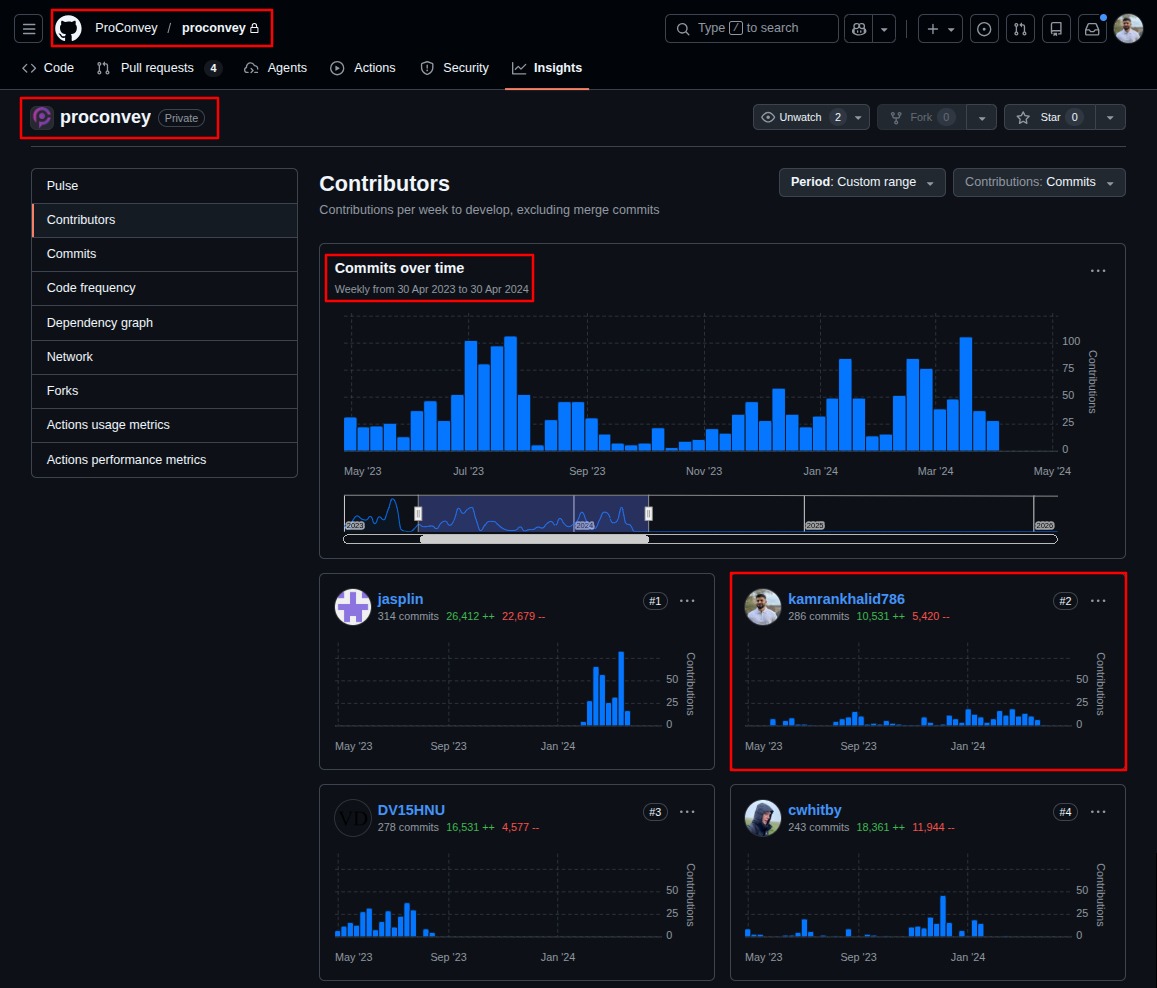Image resolution: width=1157 pixels, height=988 pixels.
Task: Open options menu on jasplin card
Action: pyautogui.click(x=687, y=601)
